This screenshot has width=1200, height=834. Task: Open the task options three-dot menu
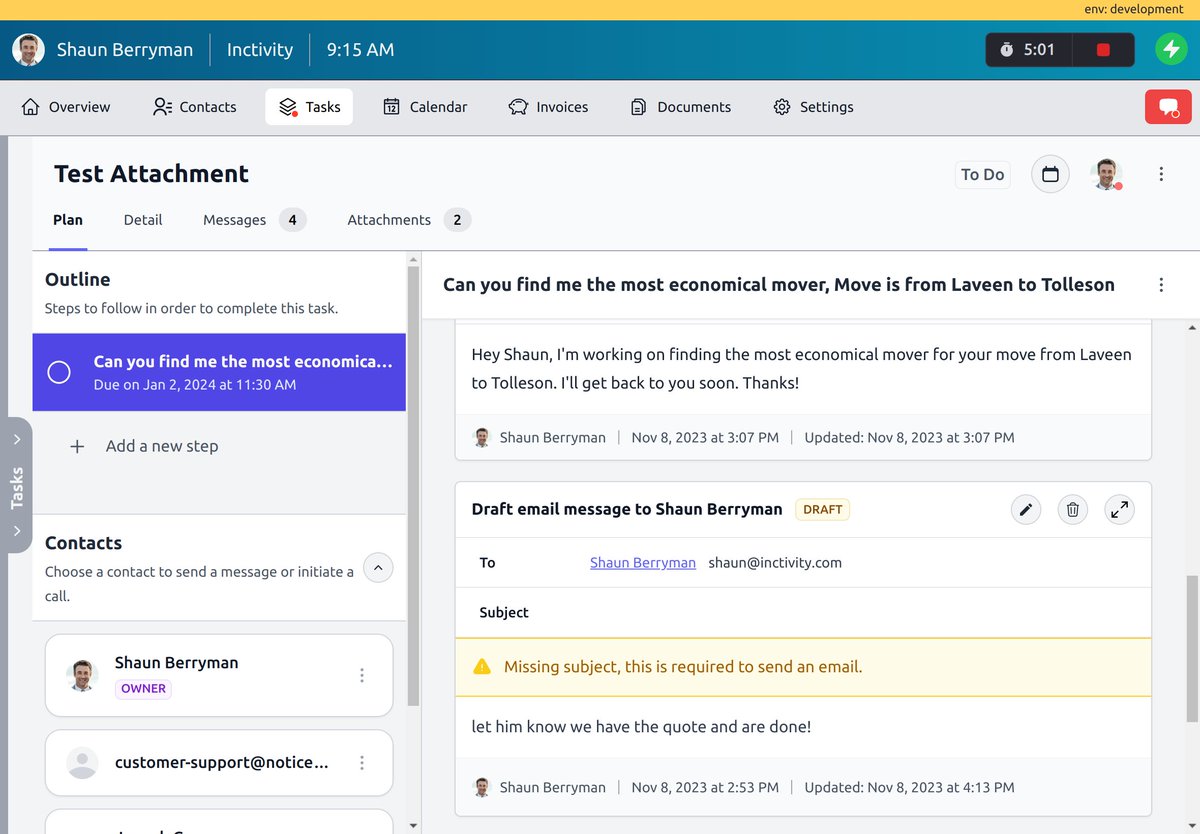(1161, 174)
